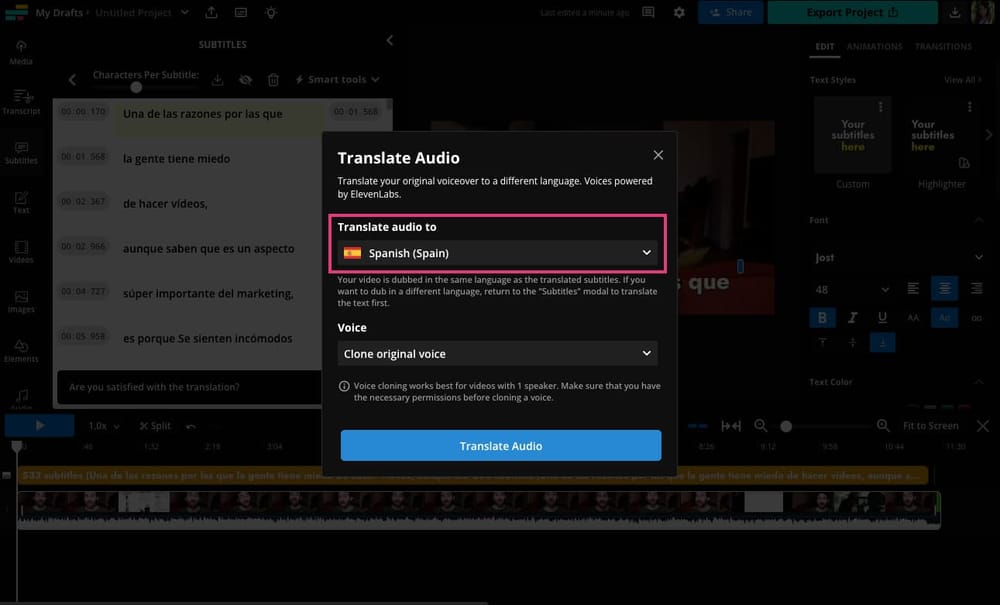Open the Translate audio to language dropdown
Screen dimensions: 1000x605
pyautogui.click(x=497, y=253)
